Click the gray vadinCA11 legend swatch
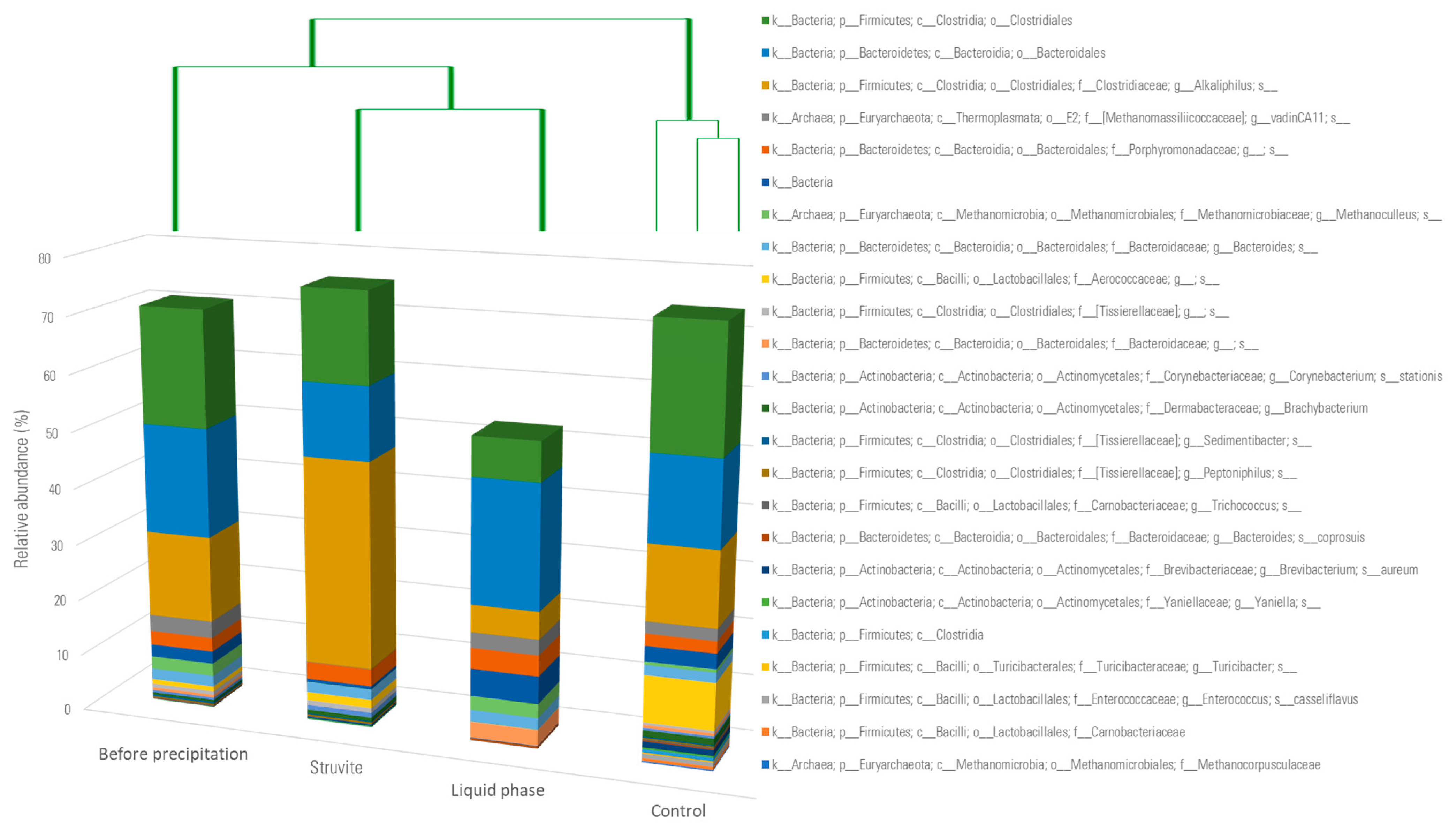 pos(765,118)
